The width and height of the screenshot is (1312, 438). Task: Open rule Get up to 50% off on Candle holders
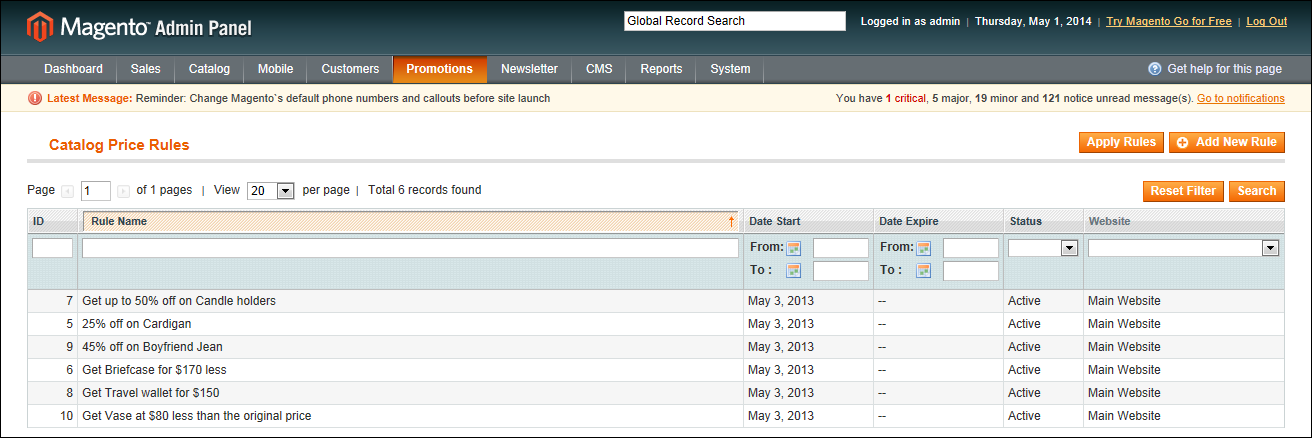tap(179, 301)
